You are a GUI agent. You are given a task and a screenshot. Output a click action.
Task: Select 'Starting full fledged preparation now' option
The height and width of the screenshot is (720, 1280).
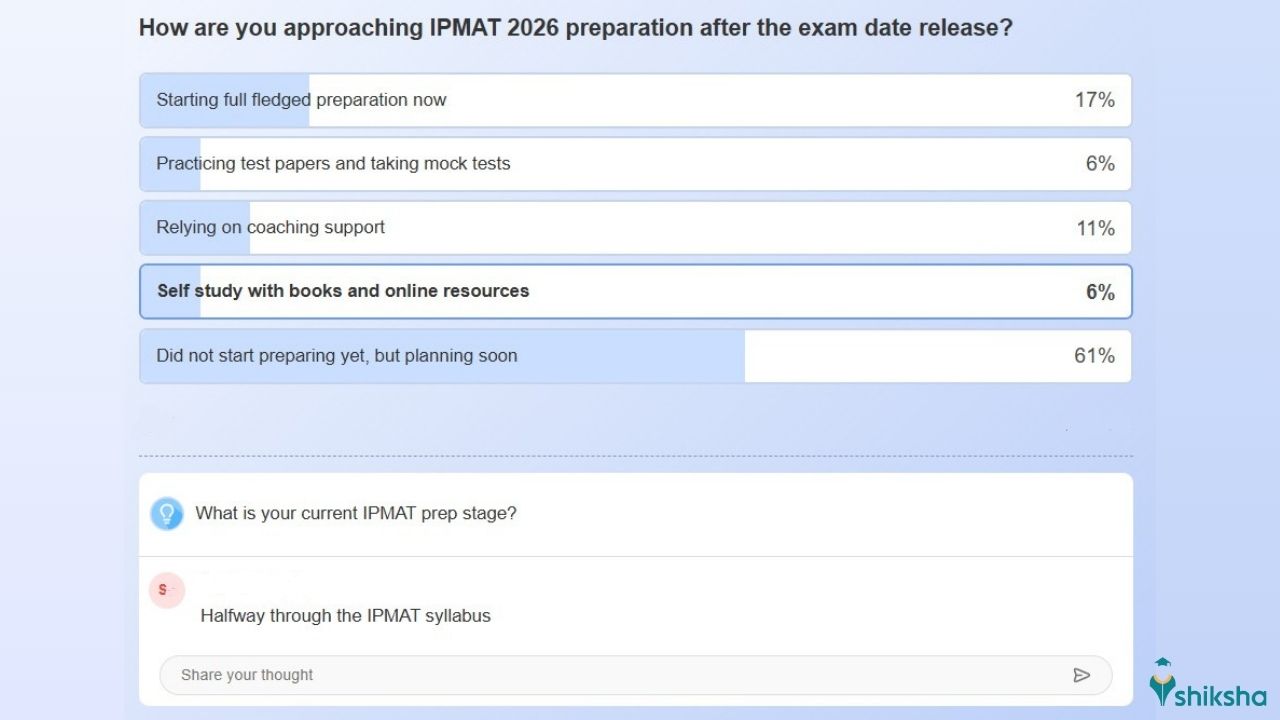[301, 100]
